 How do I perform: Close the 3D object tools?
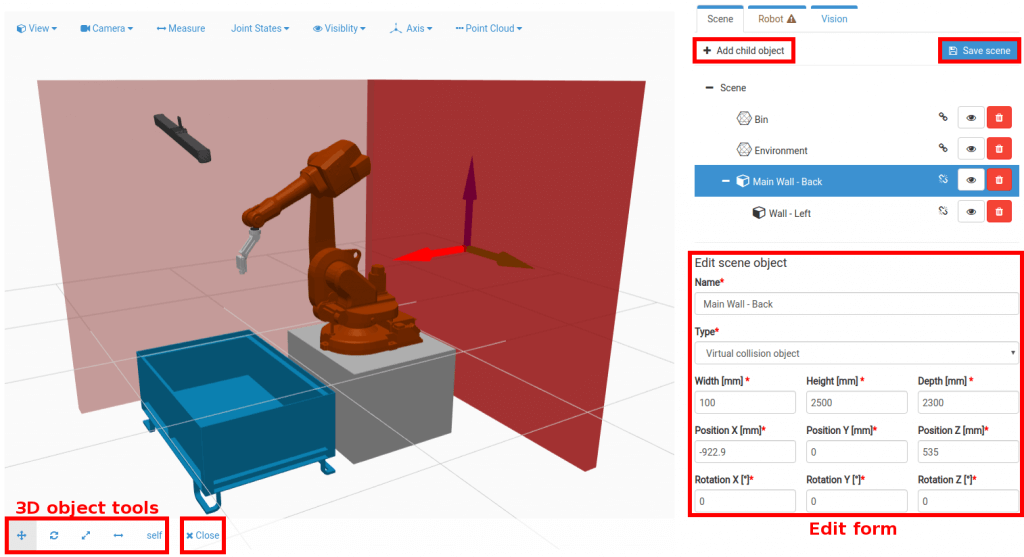click(203, 535)
